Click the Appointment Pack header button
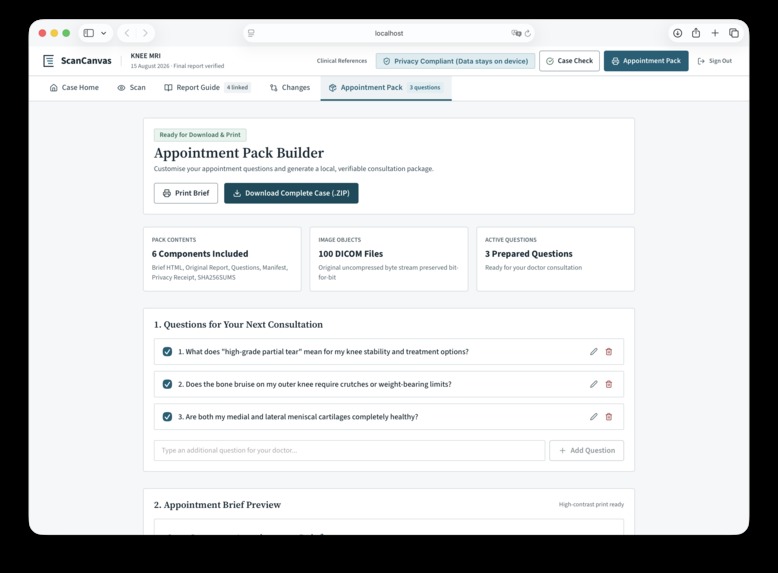This screenshot has height=573, width=778. tap(646, 61)
